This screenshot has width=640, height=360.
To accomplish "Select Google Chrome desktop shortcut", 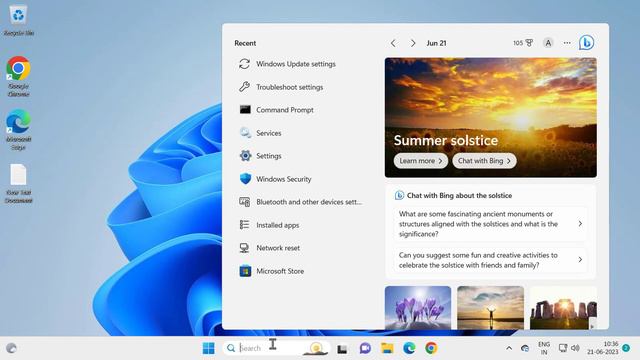I will pos(18,77).
